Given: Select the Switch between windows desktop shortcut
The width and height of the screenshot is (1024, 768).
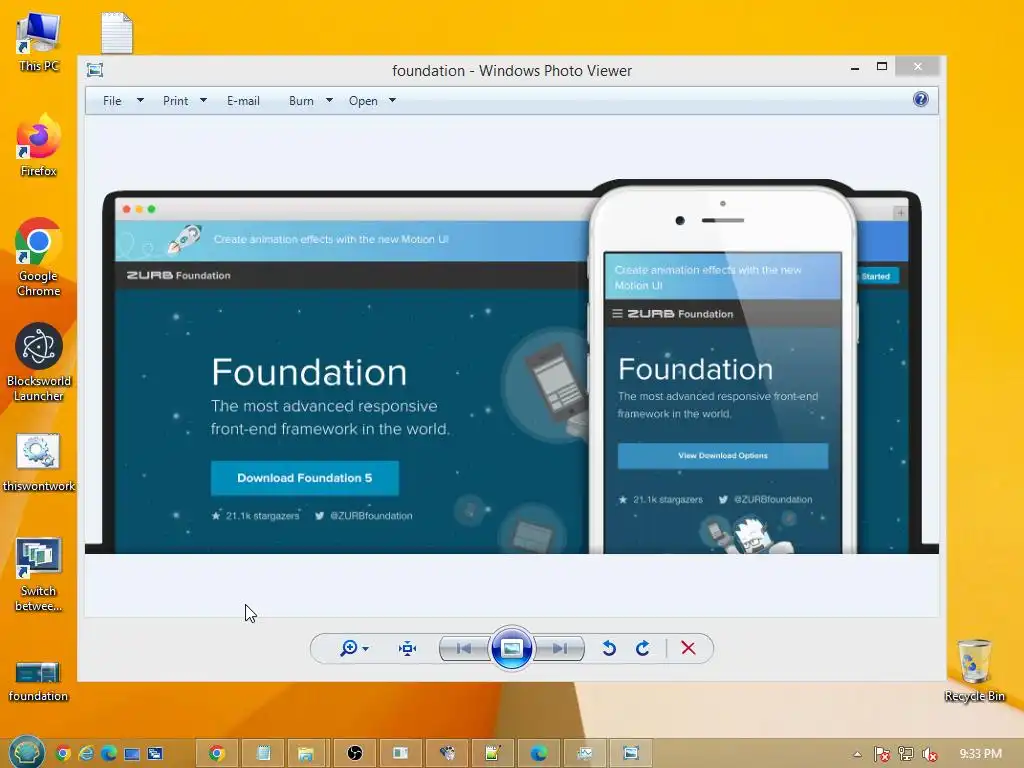Looking at the screenshot, I should coord(39,575).
